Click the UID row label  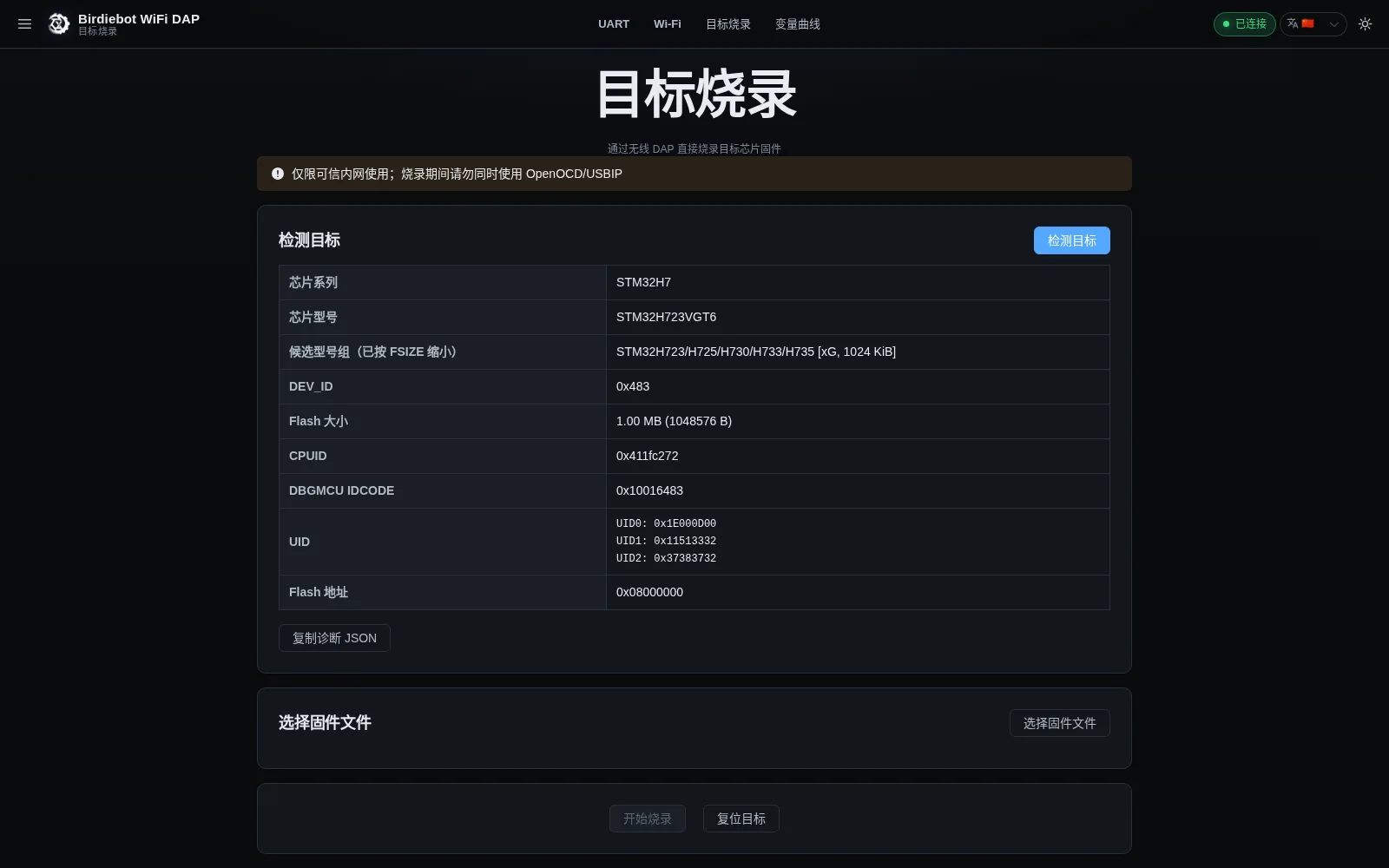point(300,542)
